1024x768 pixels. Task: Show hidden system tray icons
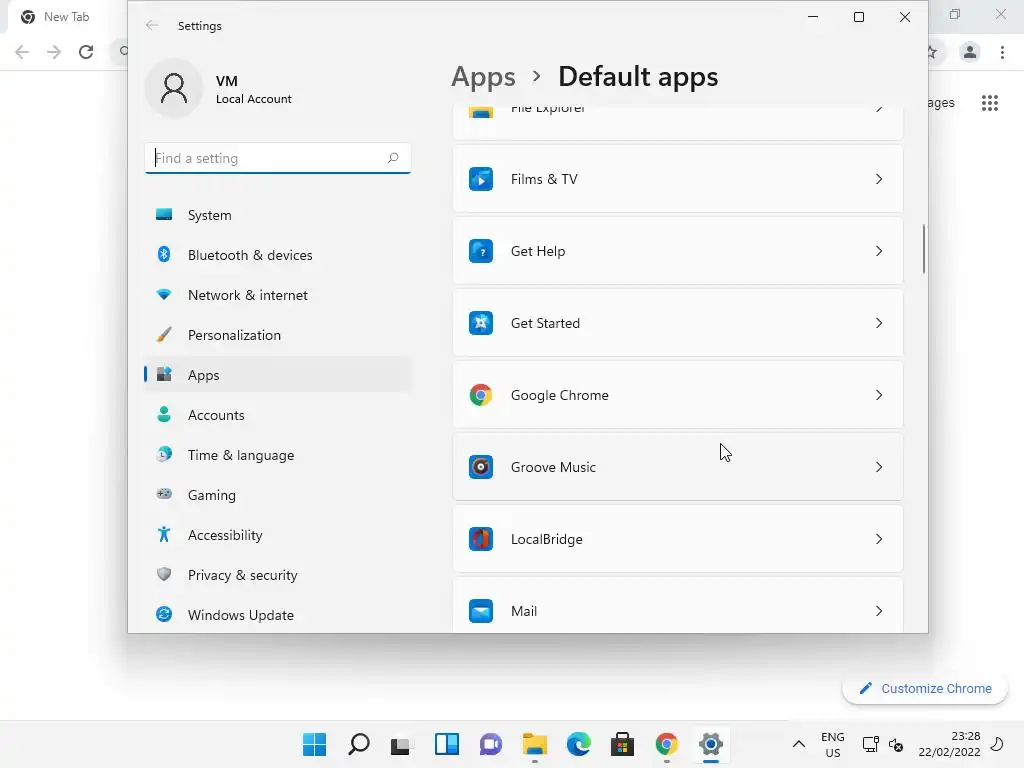(799, 744)
